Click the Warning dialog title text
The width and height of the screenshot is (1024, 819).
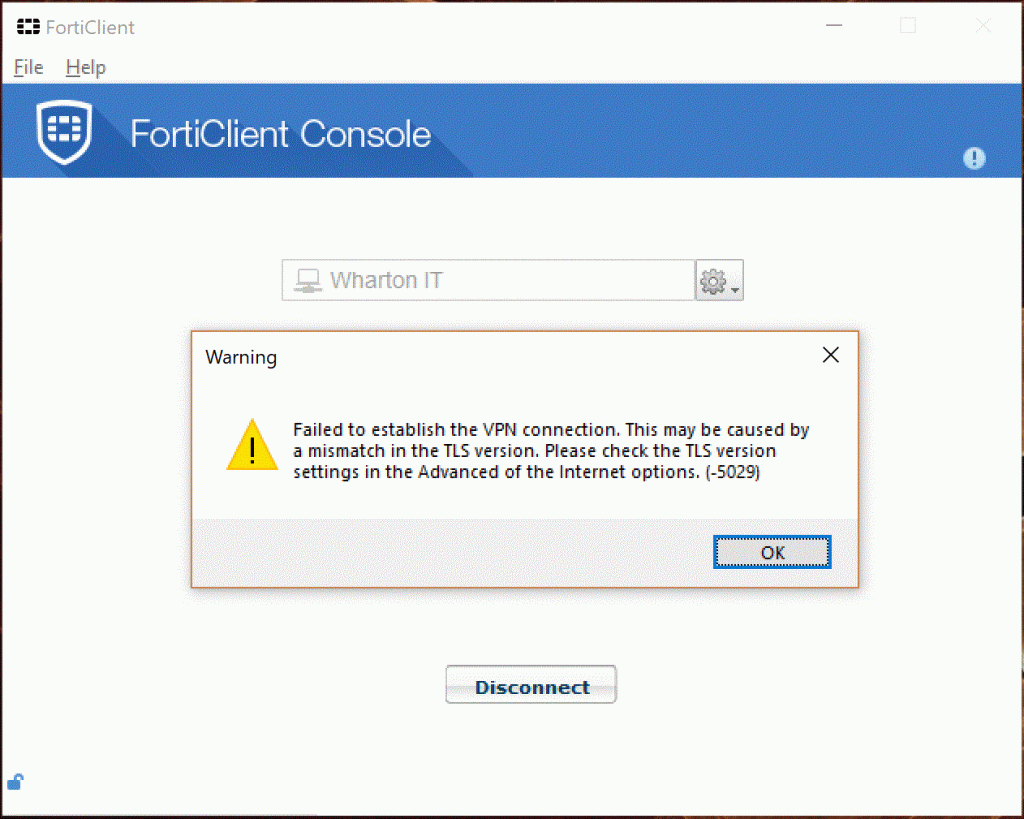coord(241,357)
